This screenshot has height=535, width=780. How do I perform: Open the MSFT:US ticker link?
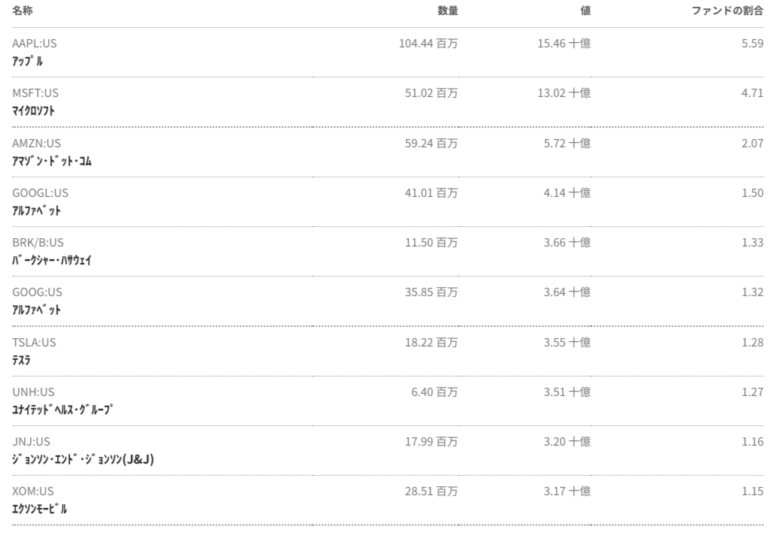pyautogui.click(x=35, y=93)
